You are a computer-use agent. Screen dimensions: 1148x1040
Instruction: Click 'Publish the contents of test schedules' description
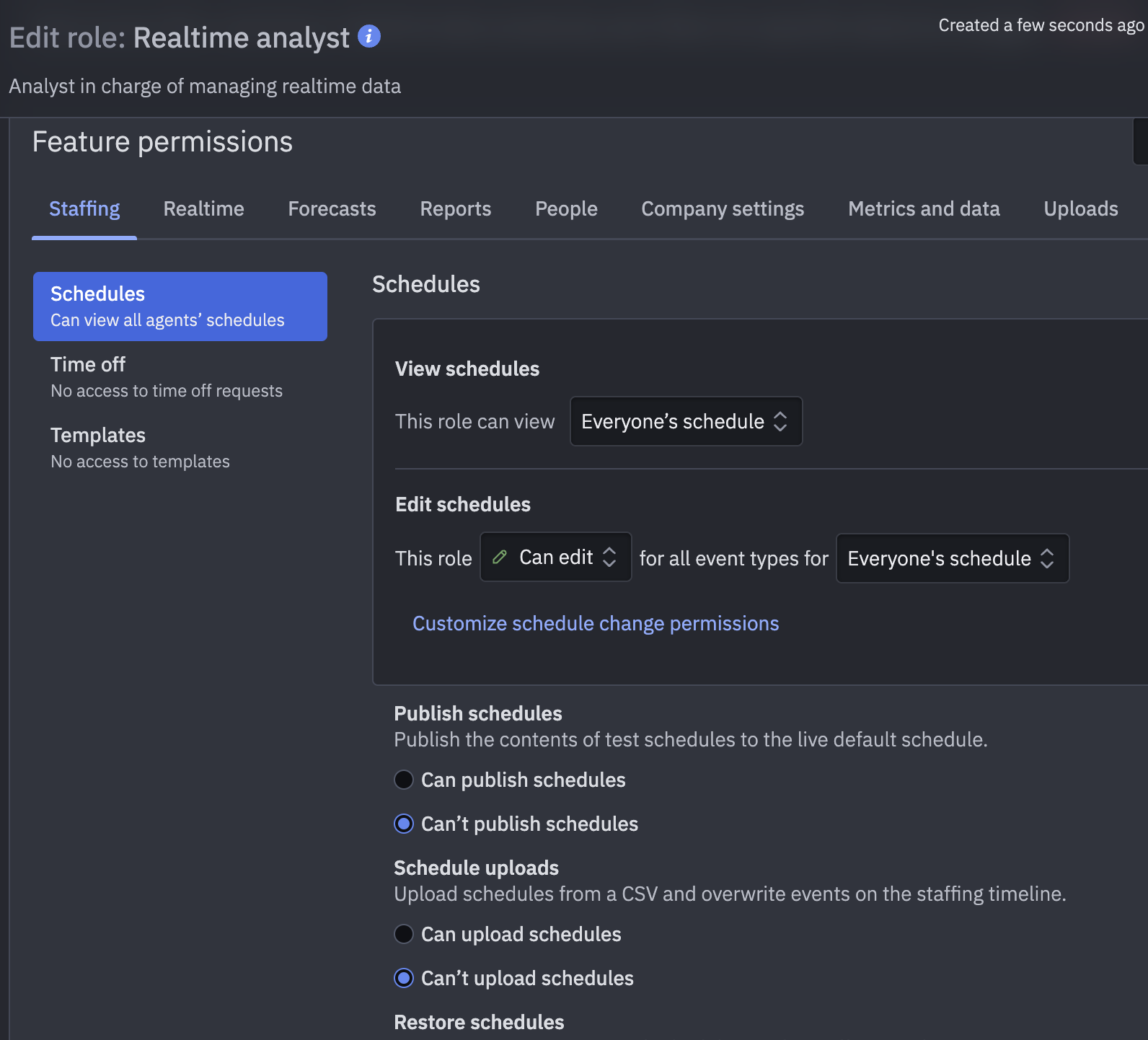pyautogui.click(x=691, y=739)
